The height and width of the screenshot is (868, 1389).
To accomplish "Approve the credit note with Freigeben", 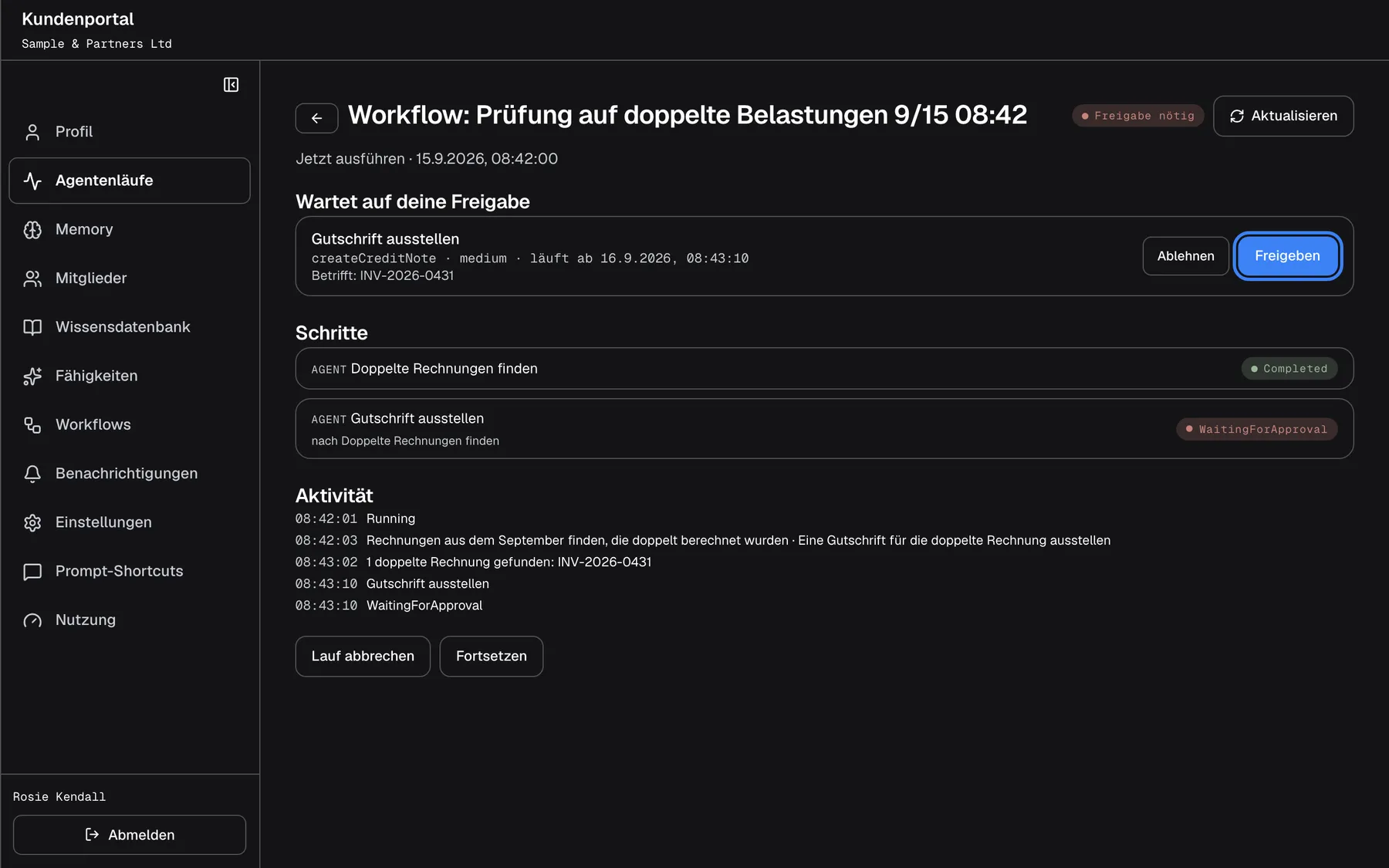I will (x=1287, y=256).
